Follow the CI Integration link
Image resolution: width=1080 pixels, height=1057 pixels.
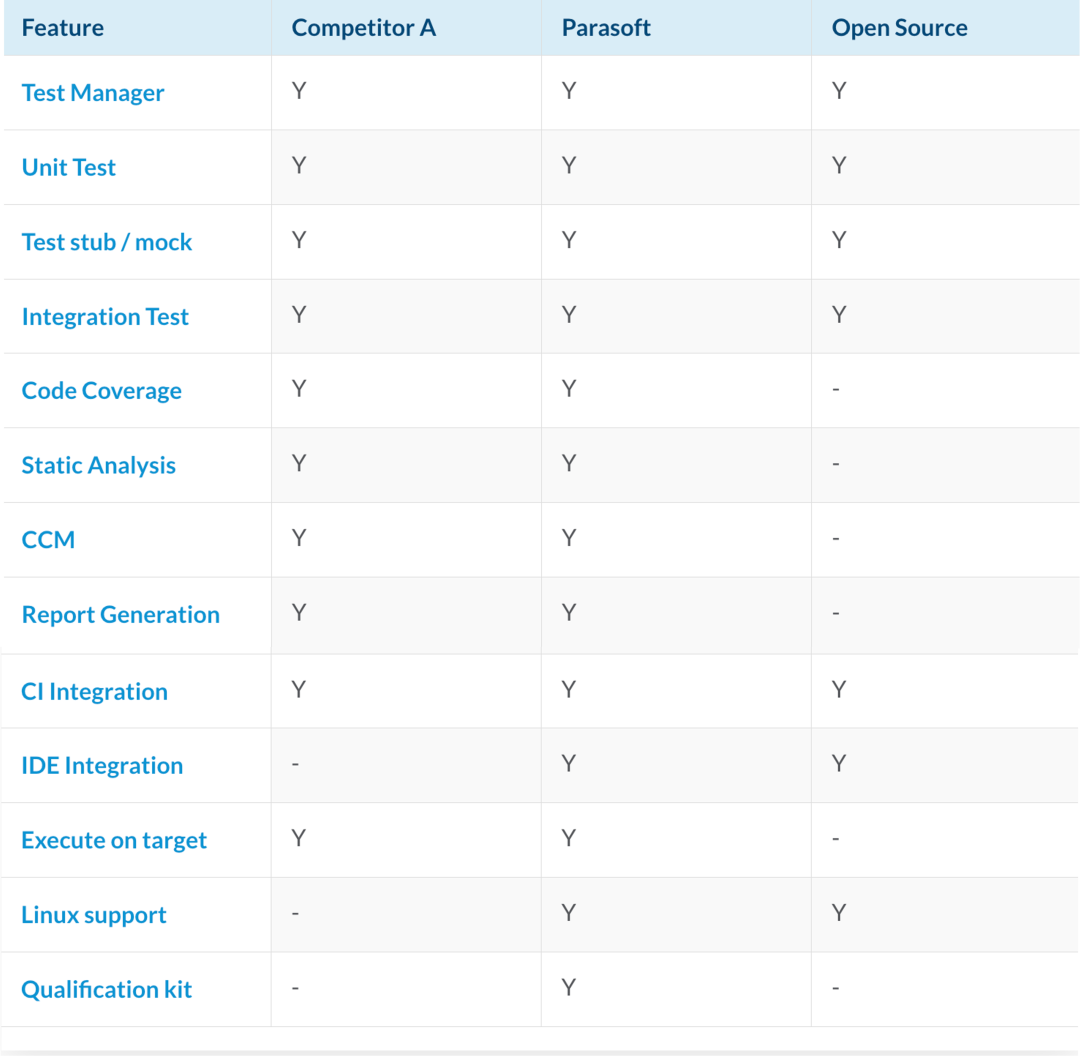[94, 691]
